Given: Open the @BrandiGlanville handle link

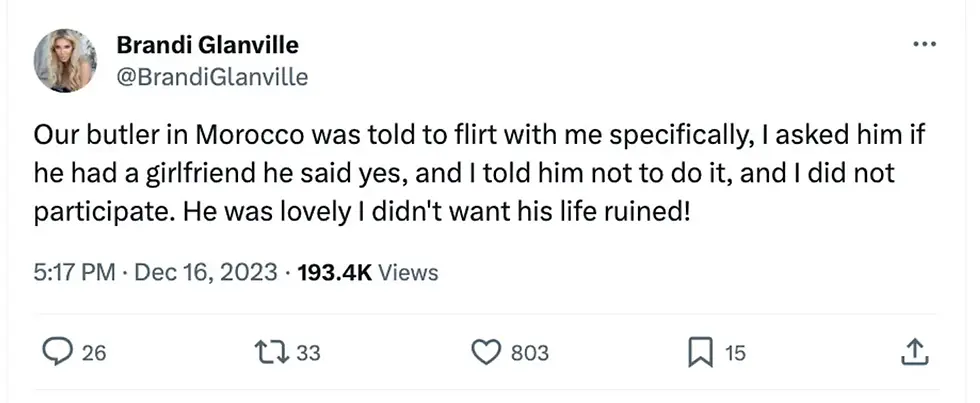Looking at the screenshot, I should (x=212, y=76).
